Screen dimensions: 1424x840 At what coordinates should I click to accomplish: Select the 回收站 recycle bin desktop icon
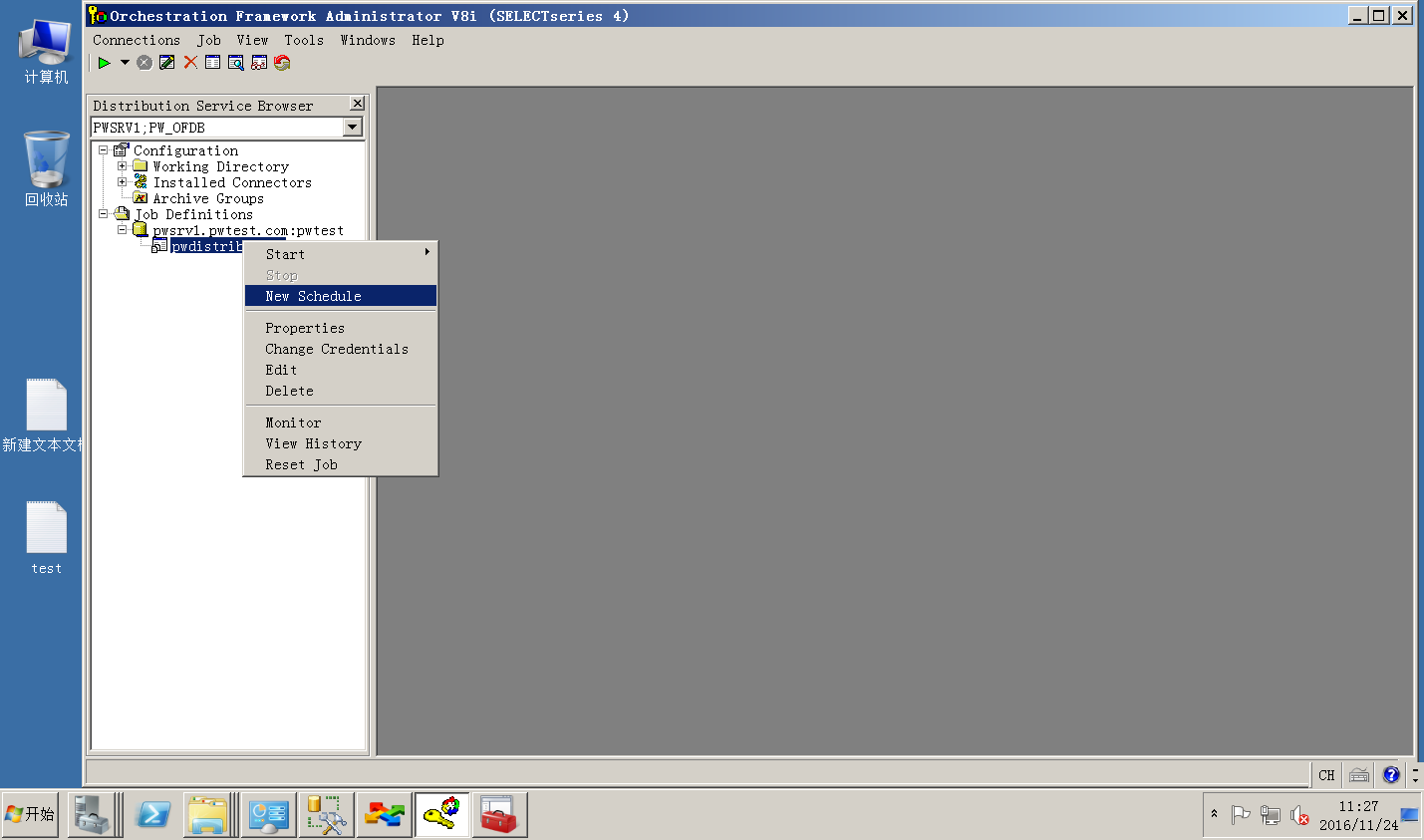46,169
